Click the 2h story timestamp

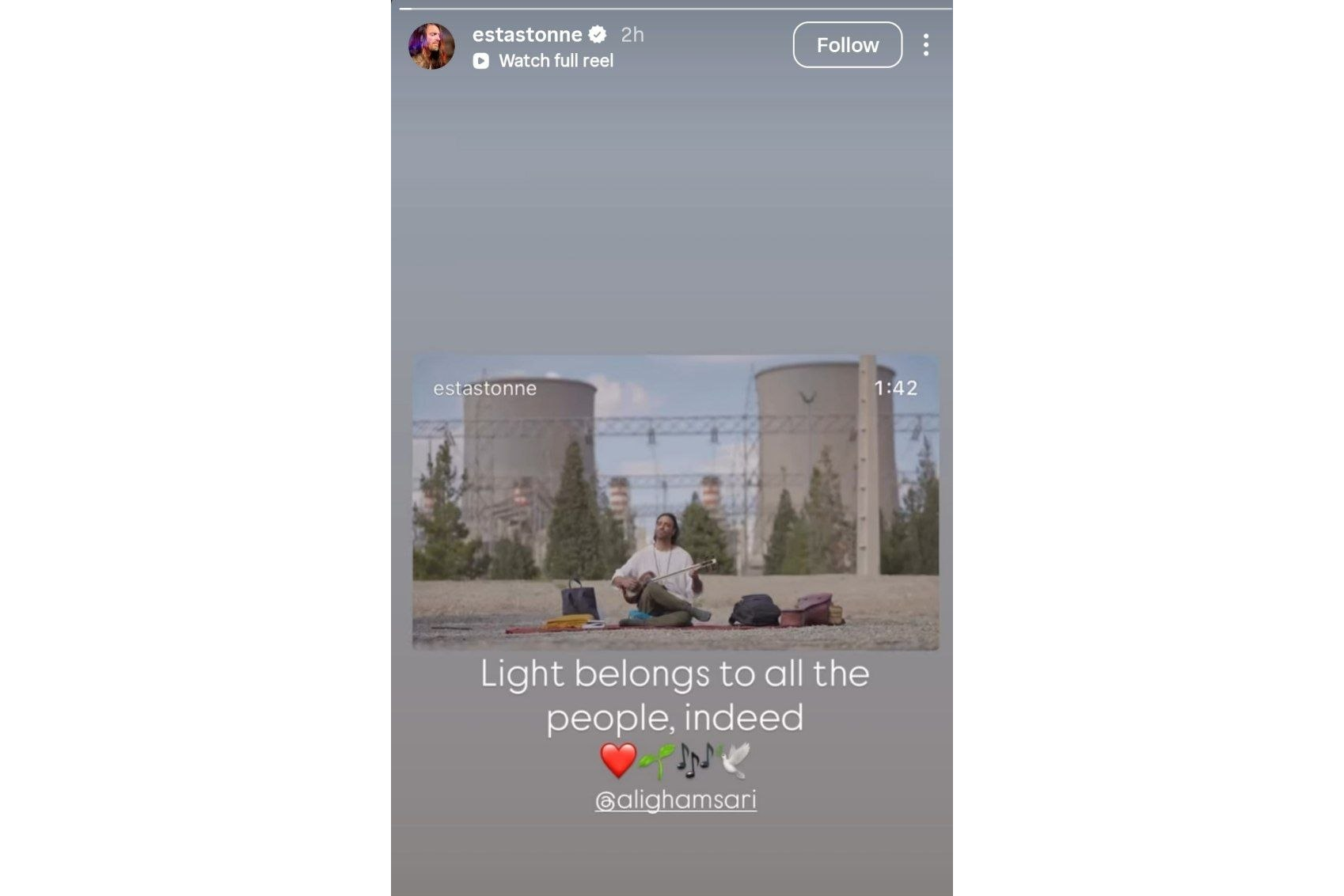pyautogui.click(x=632, y=35)
